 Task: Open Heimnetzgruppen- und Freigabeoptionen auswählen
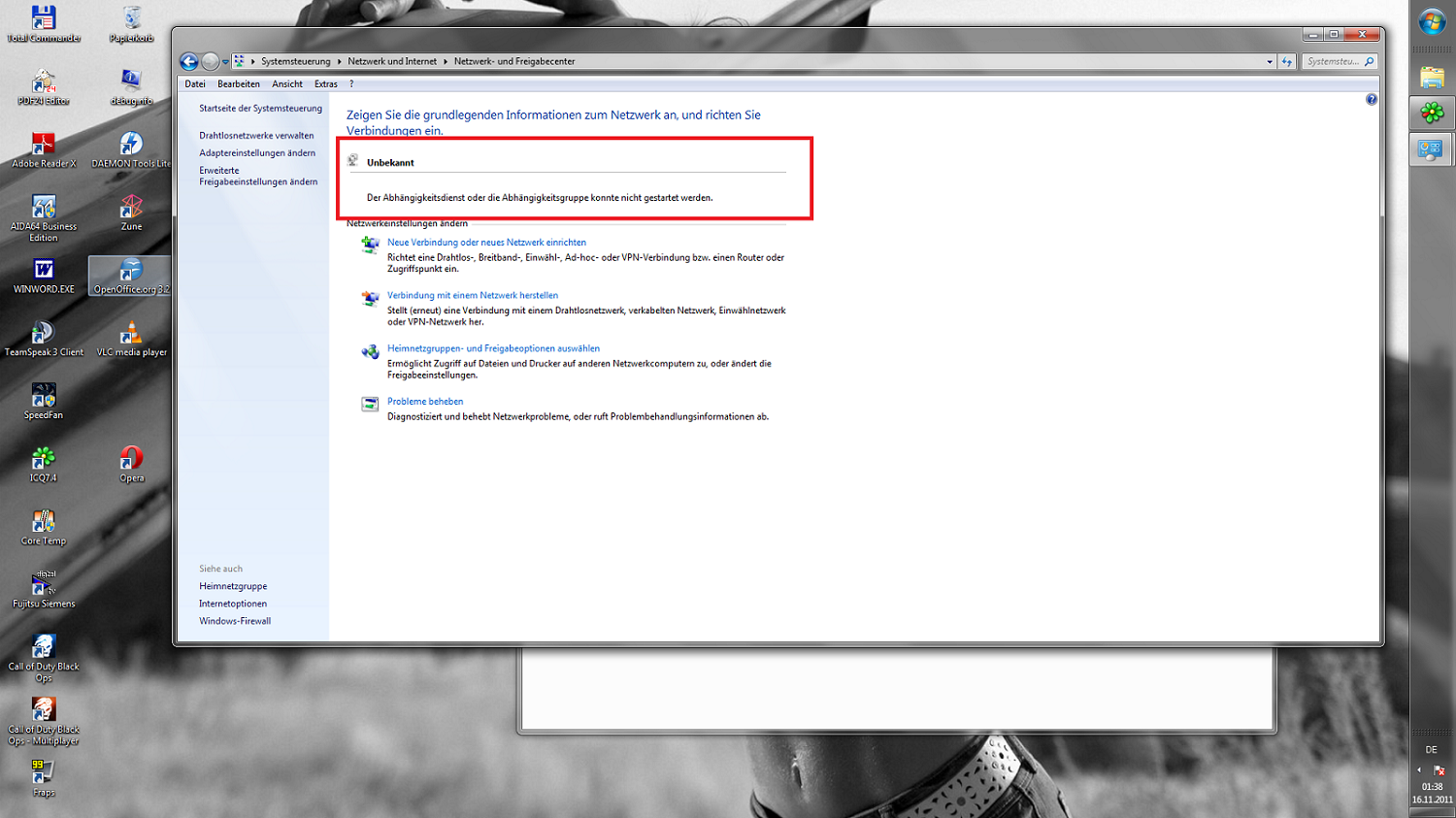pyautogui.click(x=493, y=348)
